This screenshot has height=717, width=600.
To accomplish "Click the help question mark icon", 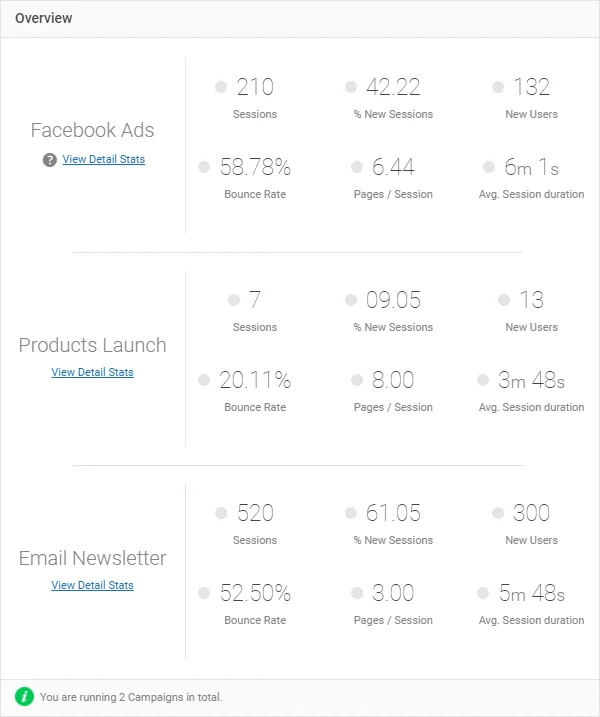I will pyautogui.click(x=50, y=160).
